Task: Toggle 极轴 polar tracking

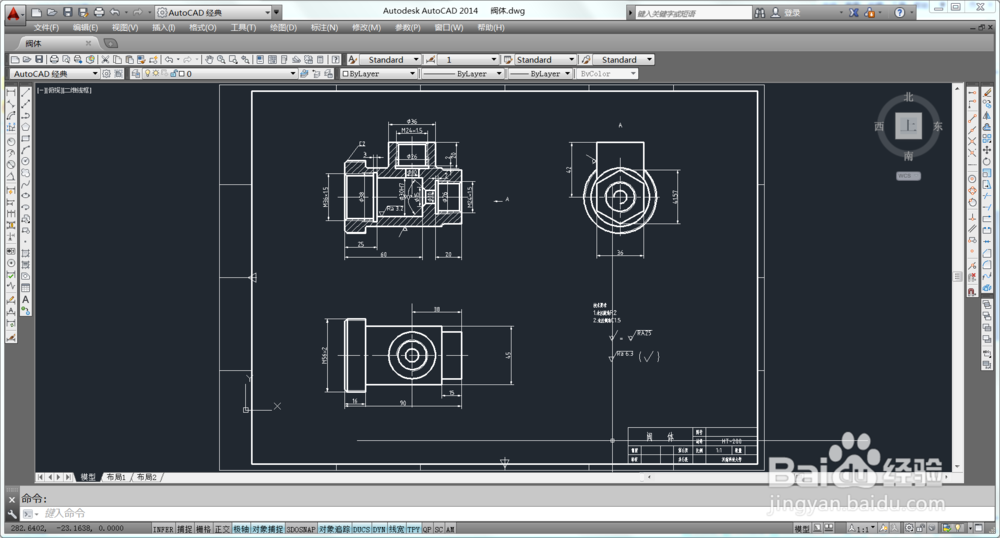Action: [240, 529]
